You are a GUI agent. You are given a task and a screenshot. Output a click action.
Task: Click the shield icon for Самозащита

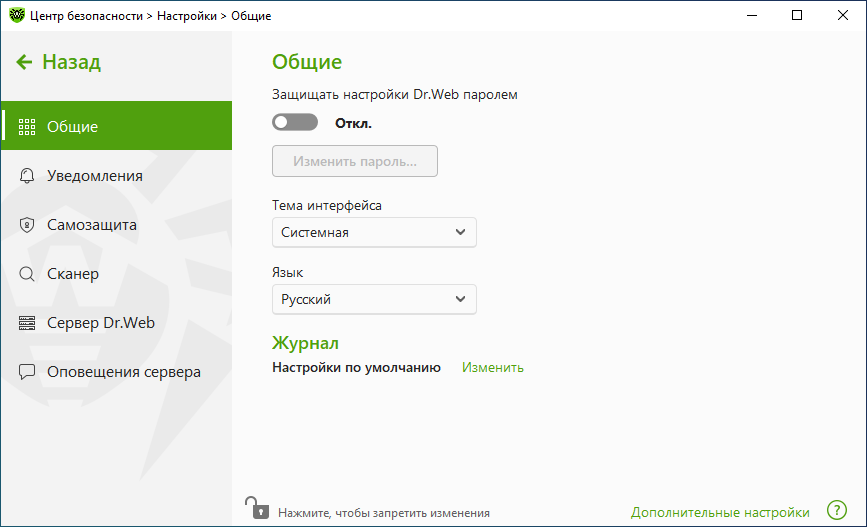point(27,225)
